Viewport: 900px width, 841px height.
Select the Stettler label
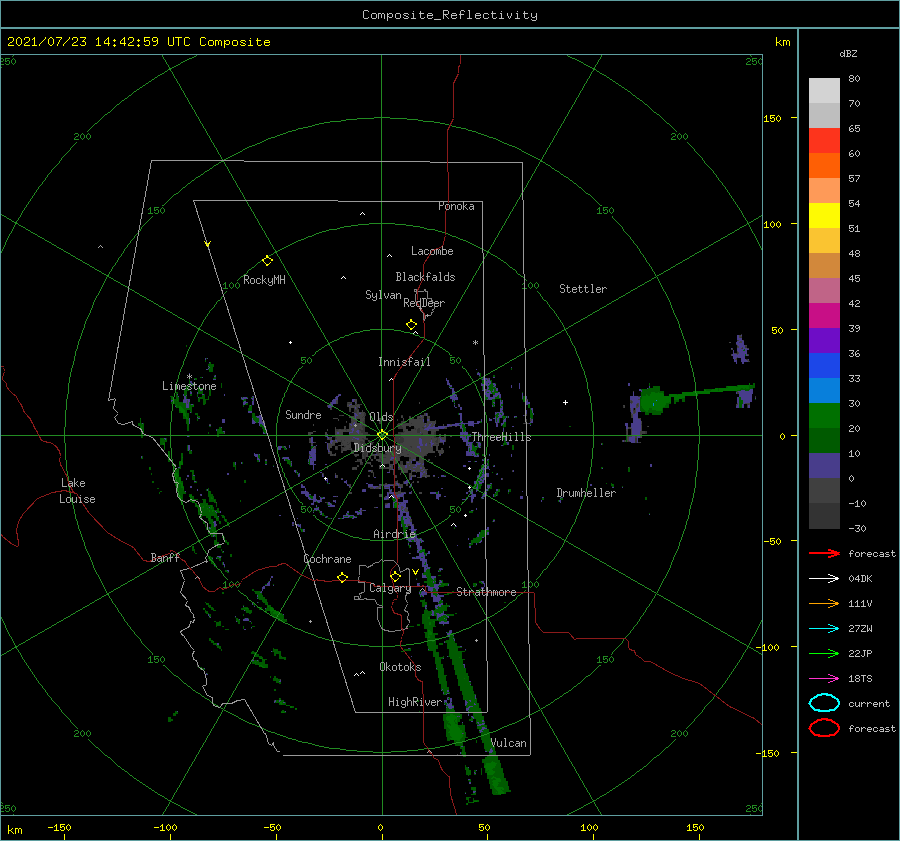coord(583,289)
